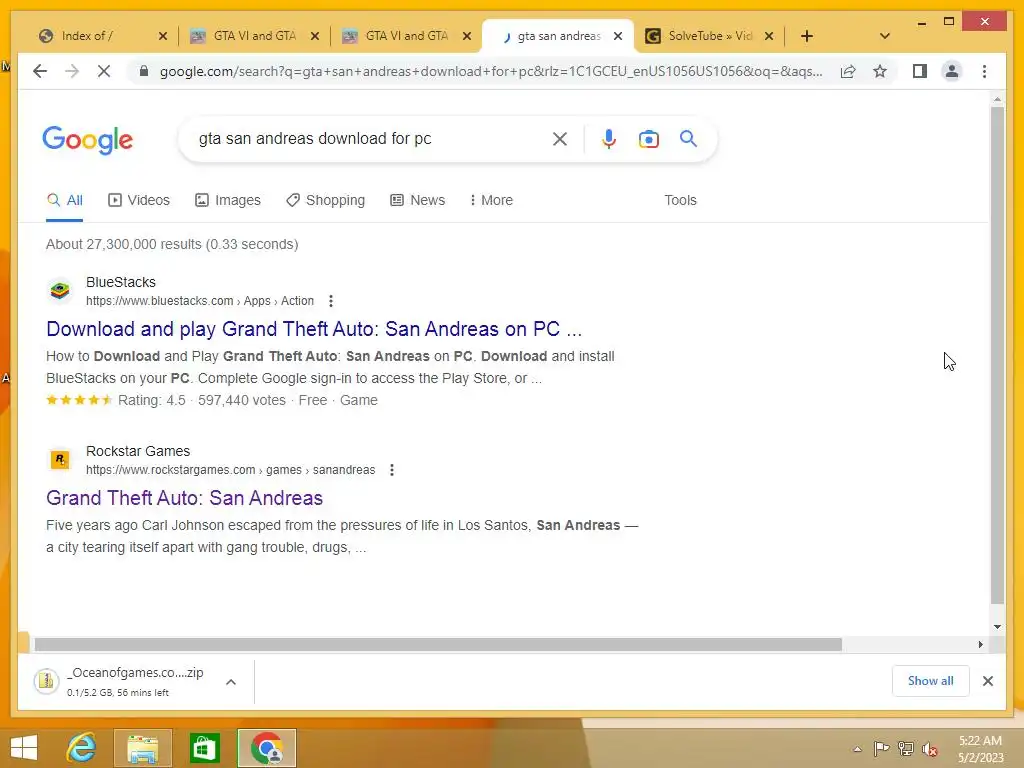This screenshot has width=1024, height=768.
Task: Click the forward navigation arrow
Action: click(x=72, y=71)
